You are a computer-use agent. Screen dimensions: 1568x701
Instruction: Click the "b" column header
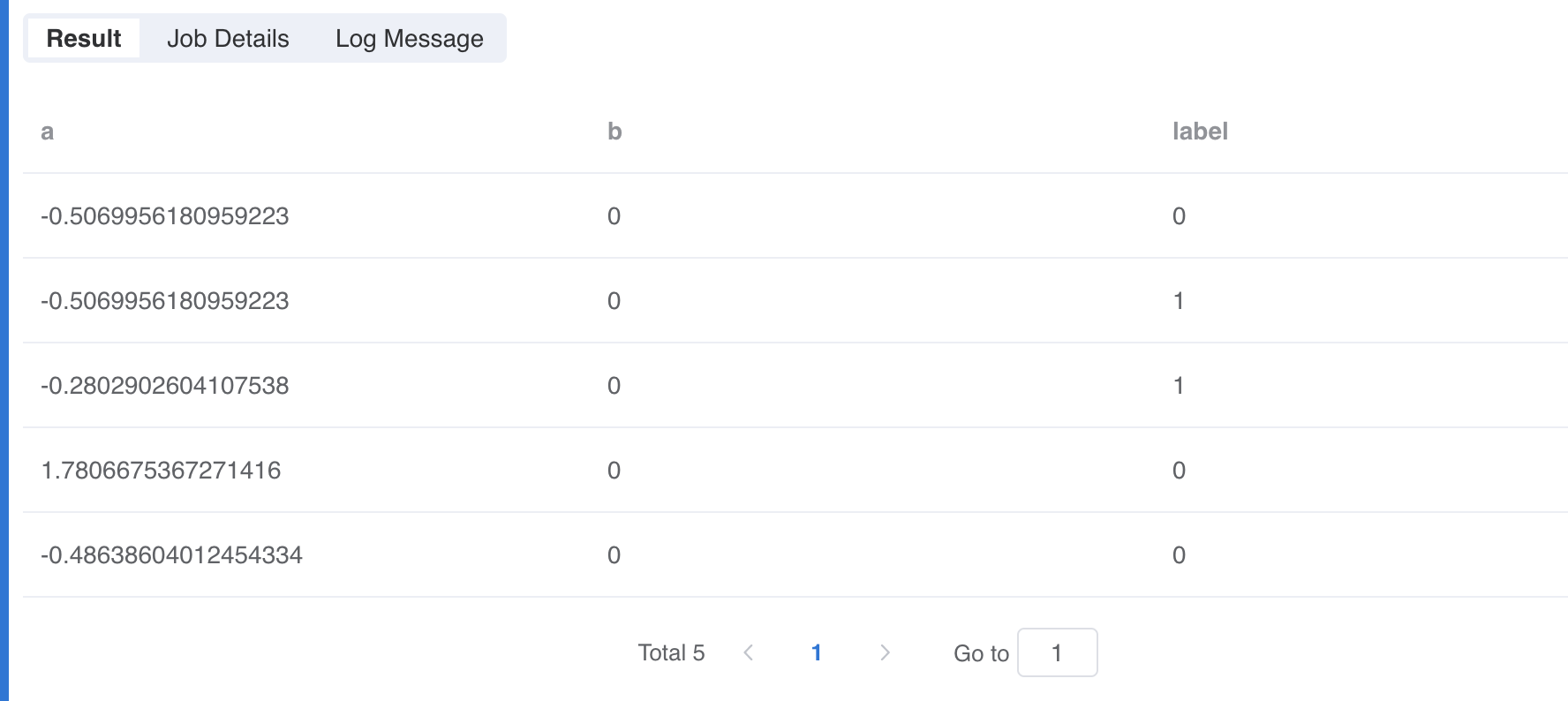pos(614,132)
